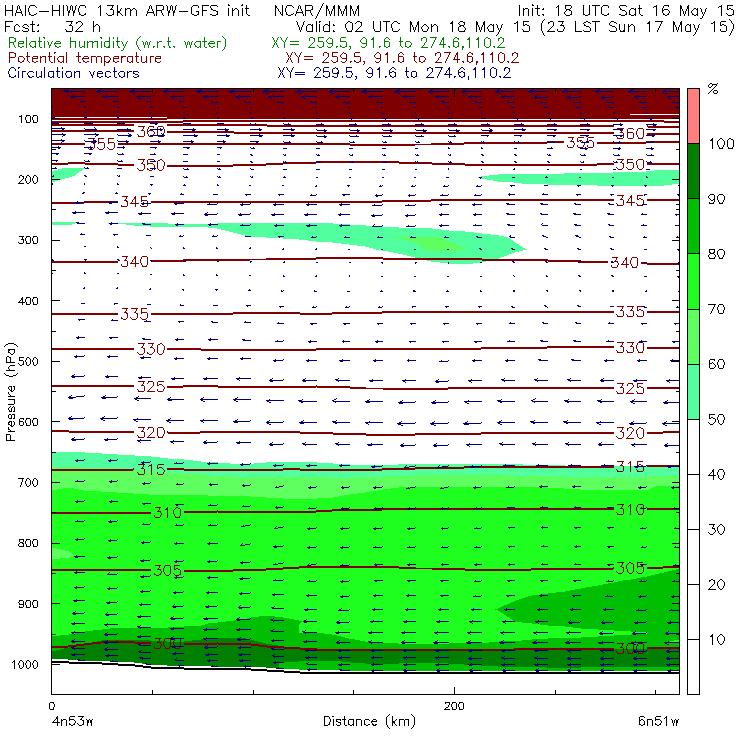The height and width of the screenshot is (740, 740).
Task: Click the 'Fcst: 32 h' forecast label
Action: [52, 26]
